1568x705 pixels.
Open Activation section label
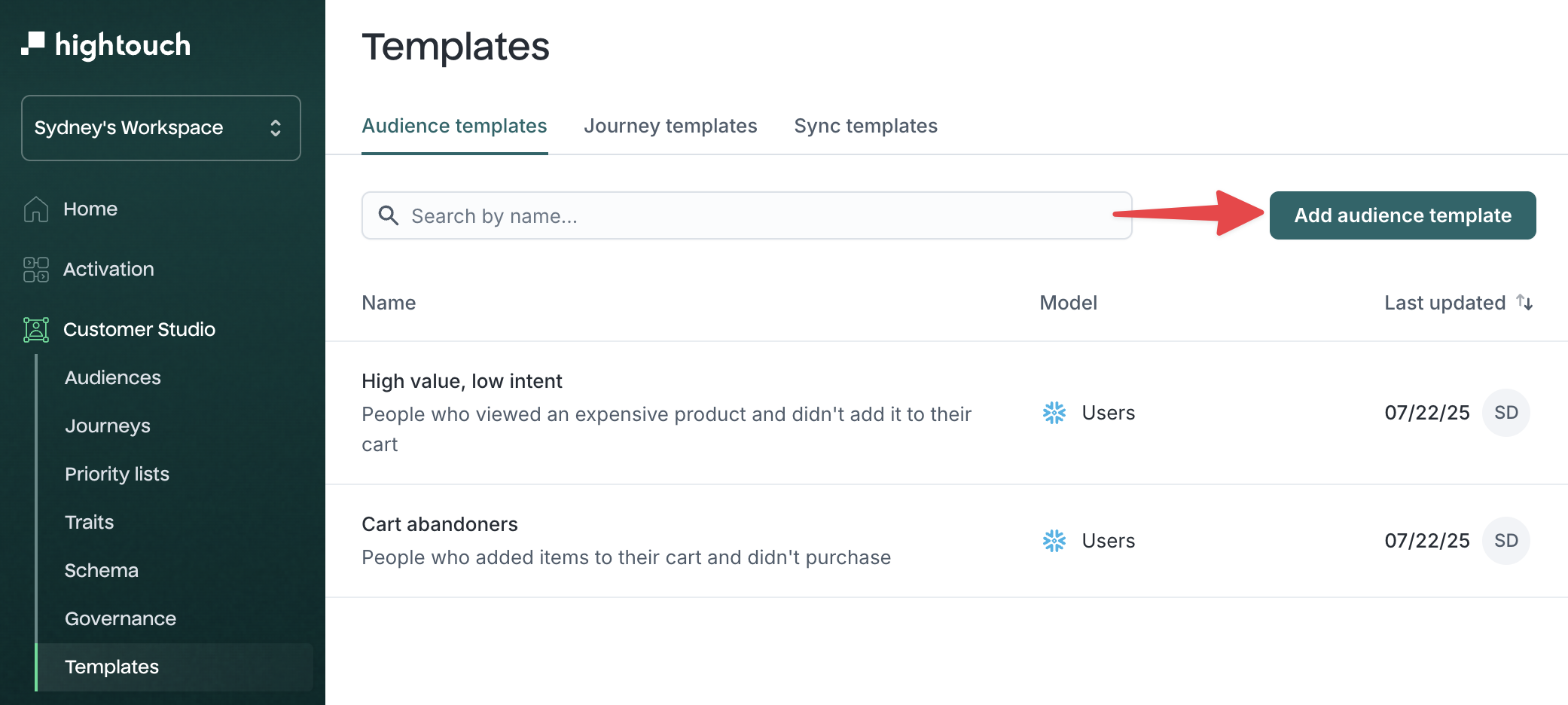point(108,269)
